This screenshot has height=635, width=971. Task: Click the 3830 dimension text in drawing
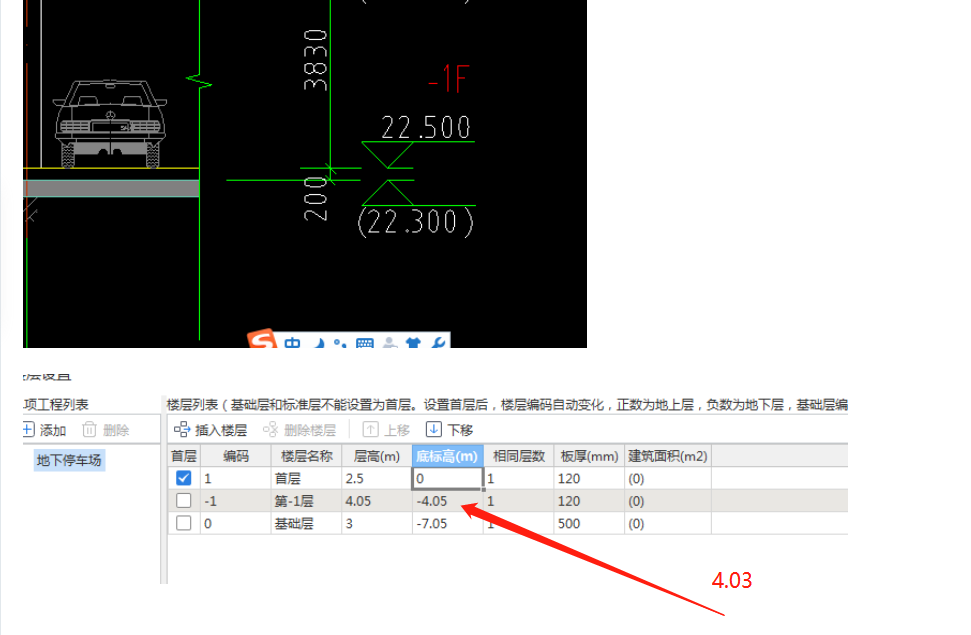click(315, 59)
